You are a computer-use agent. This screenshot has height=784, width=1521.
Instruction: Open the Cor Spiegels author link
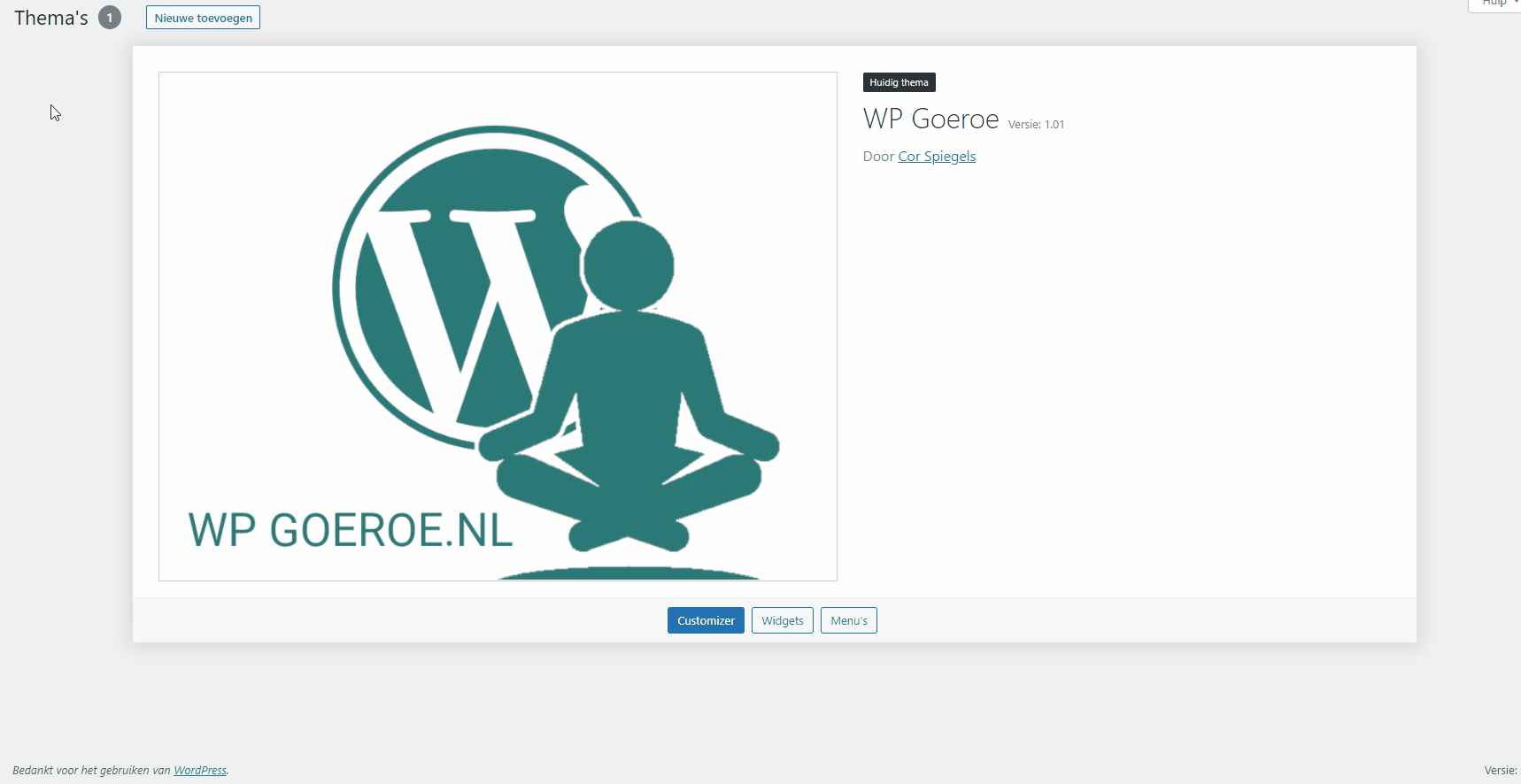[x=936, y=157]
